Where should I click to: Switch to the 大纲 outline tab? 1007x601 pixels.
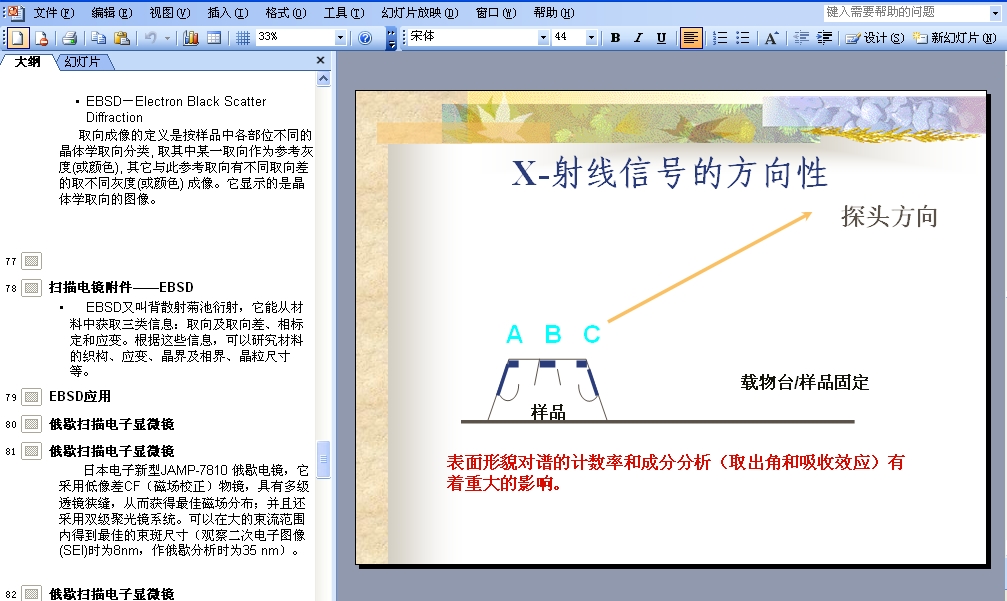coord(28,62)
